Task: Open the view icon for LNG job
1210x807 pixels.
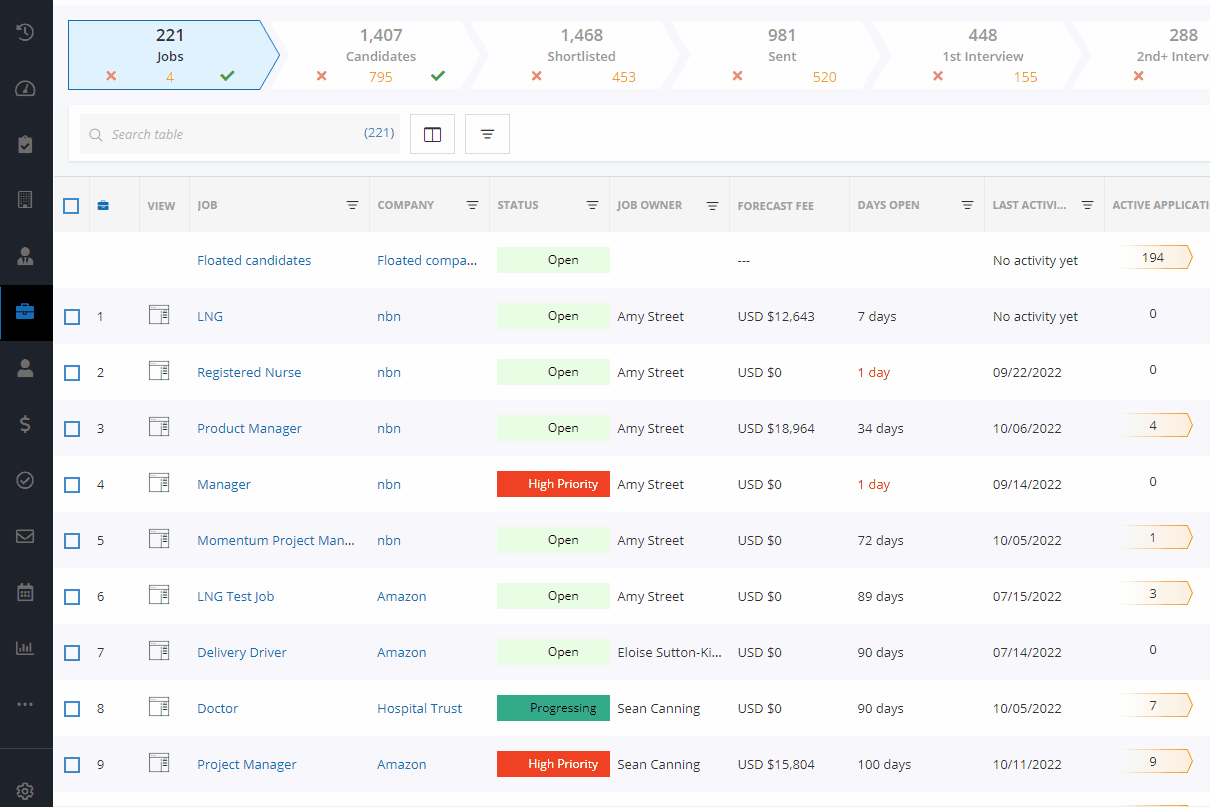Action: (x=159, y=316)
